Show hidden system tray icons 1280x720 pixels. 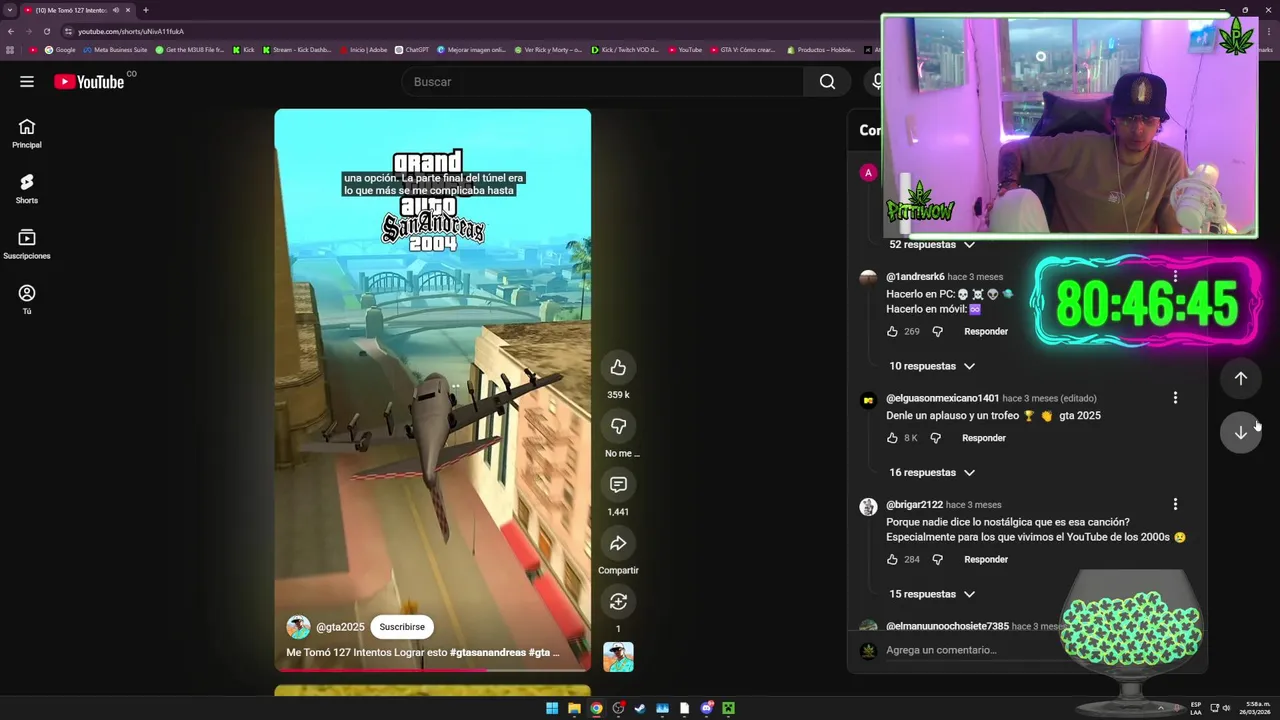coord(1161,708)
